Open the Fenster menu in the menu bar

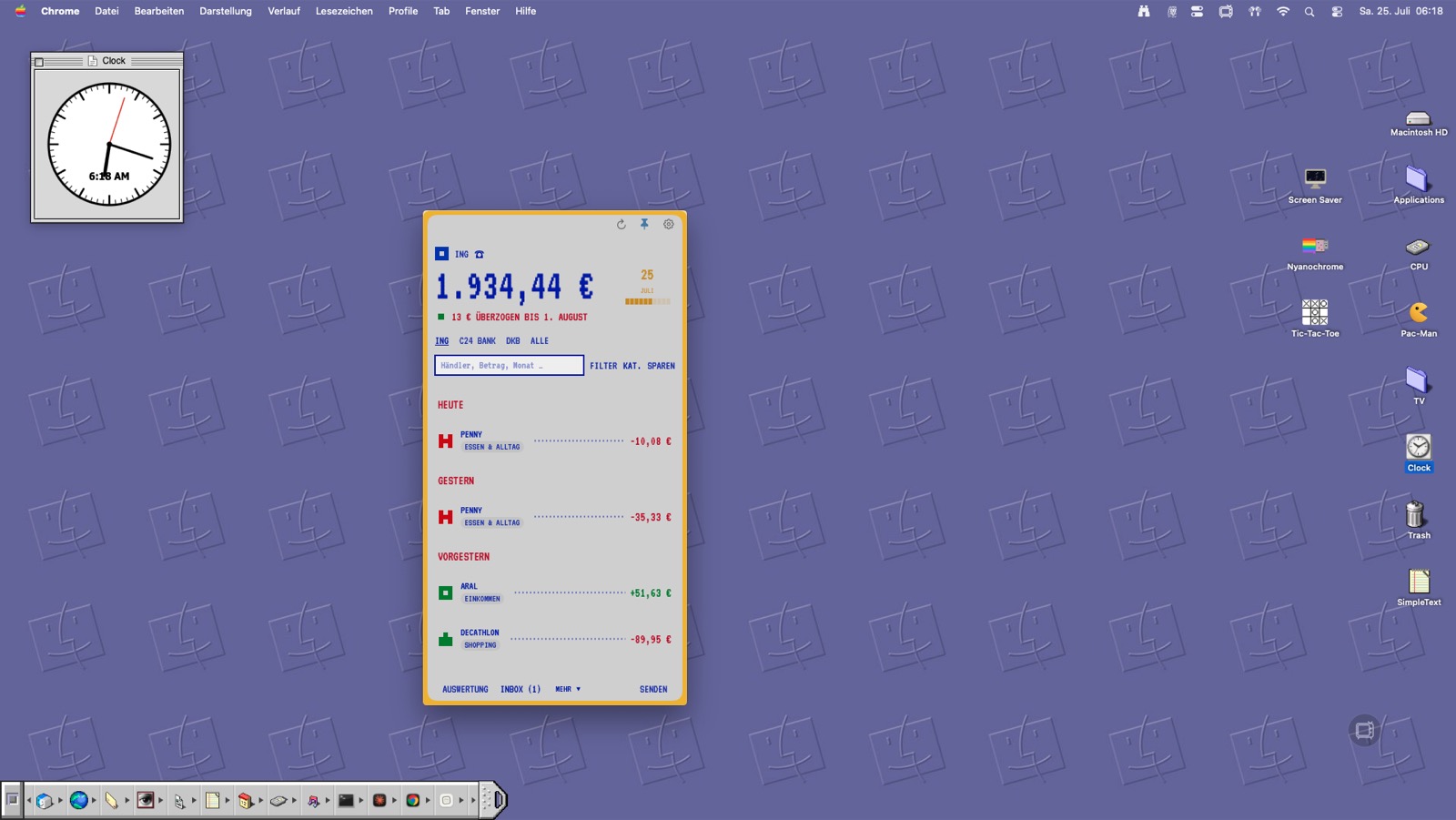coord(482,11)
